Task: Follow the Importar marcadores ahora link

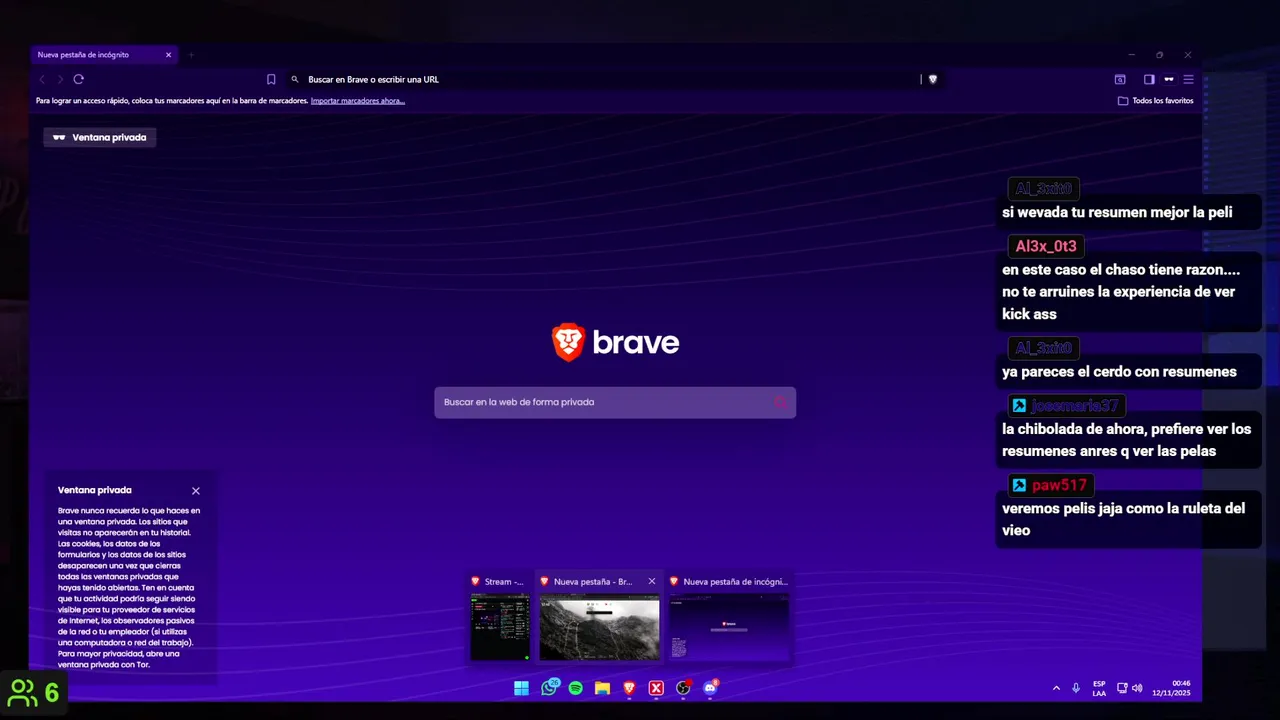Action: 357,101
